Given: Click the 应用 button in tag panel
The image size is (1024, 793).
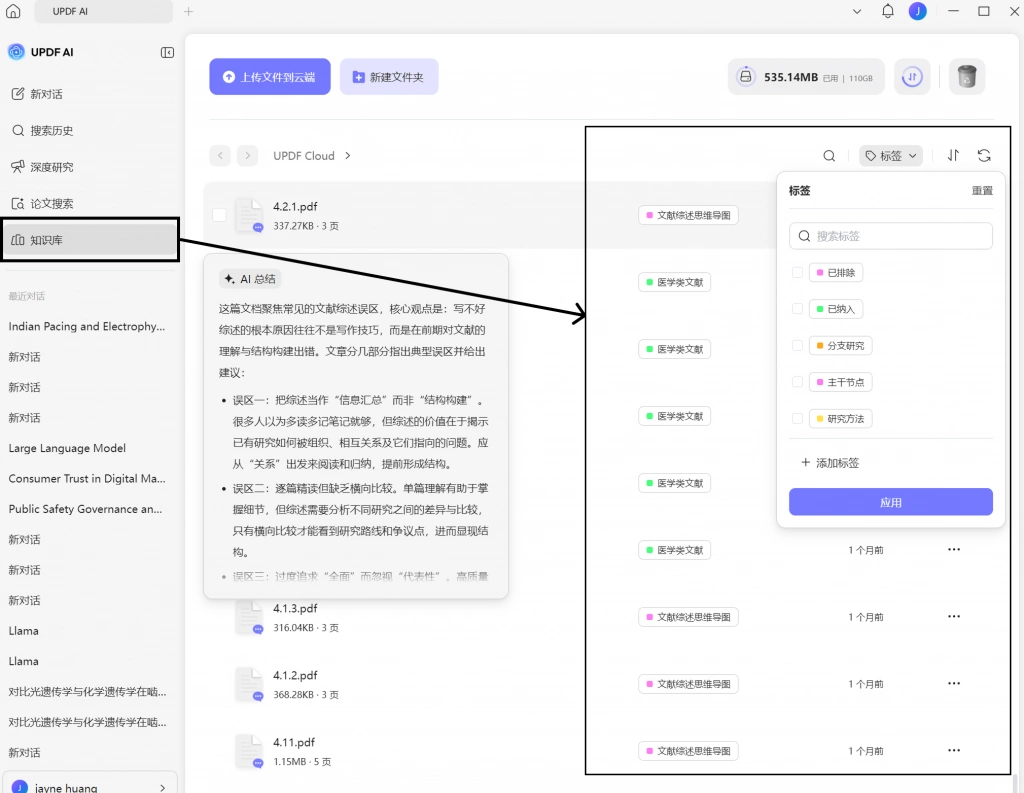Looking at the screenshot, I should 890,502.
